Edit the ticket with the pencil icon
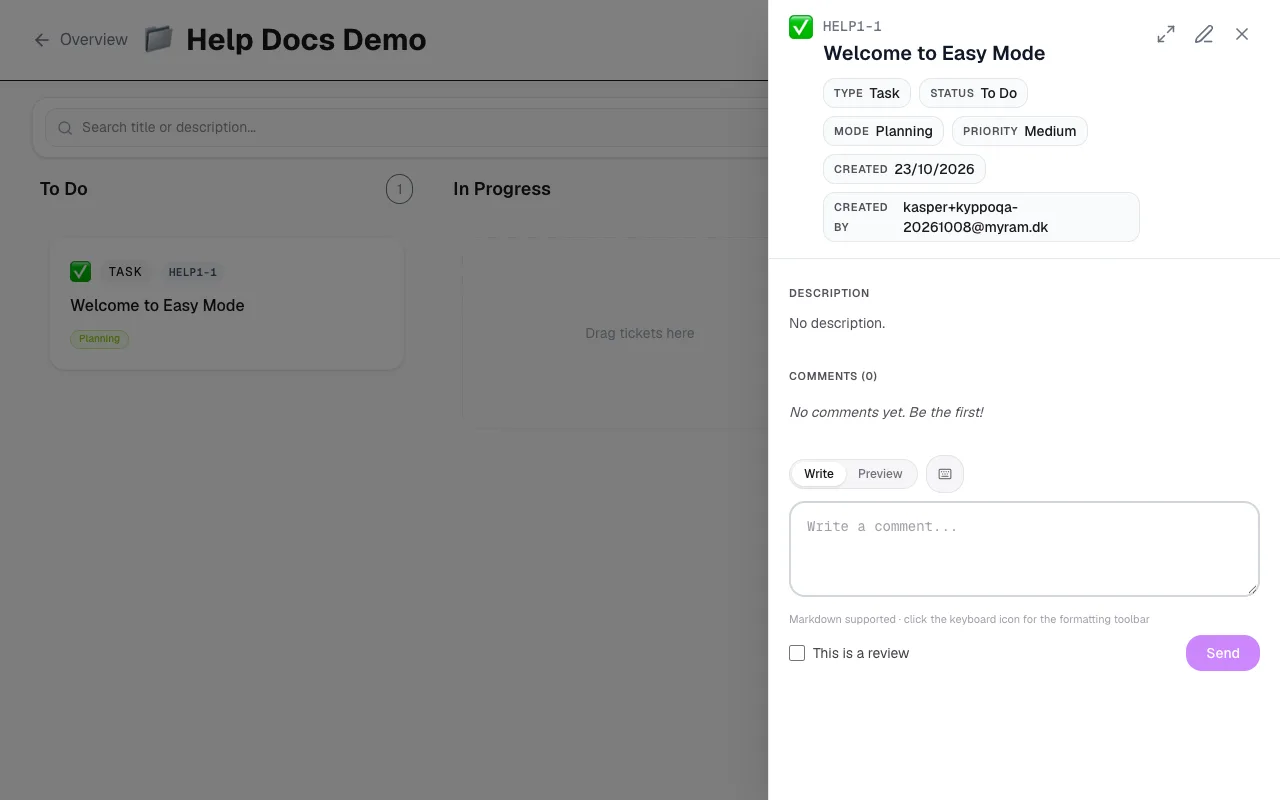 [1204, 35]
